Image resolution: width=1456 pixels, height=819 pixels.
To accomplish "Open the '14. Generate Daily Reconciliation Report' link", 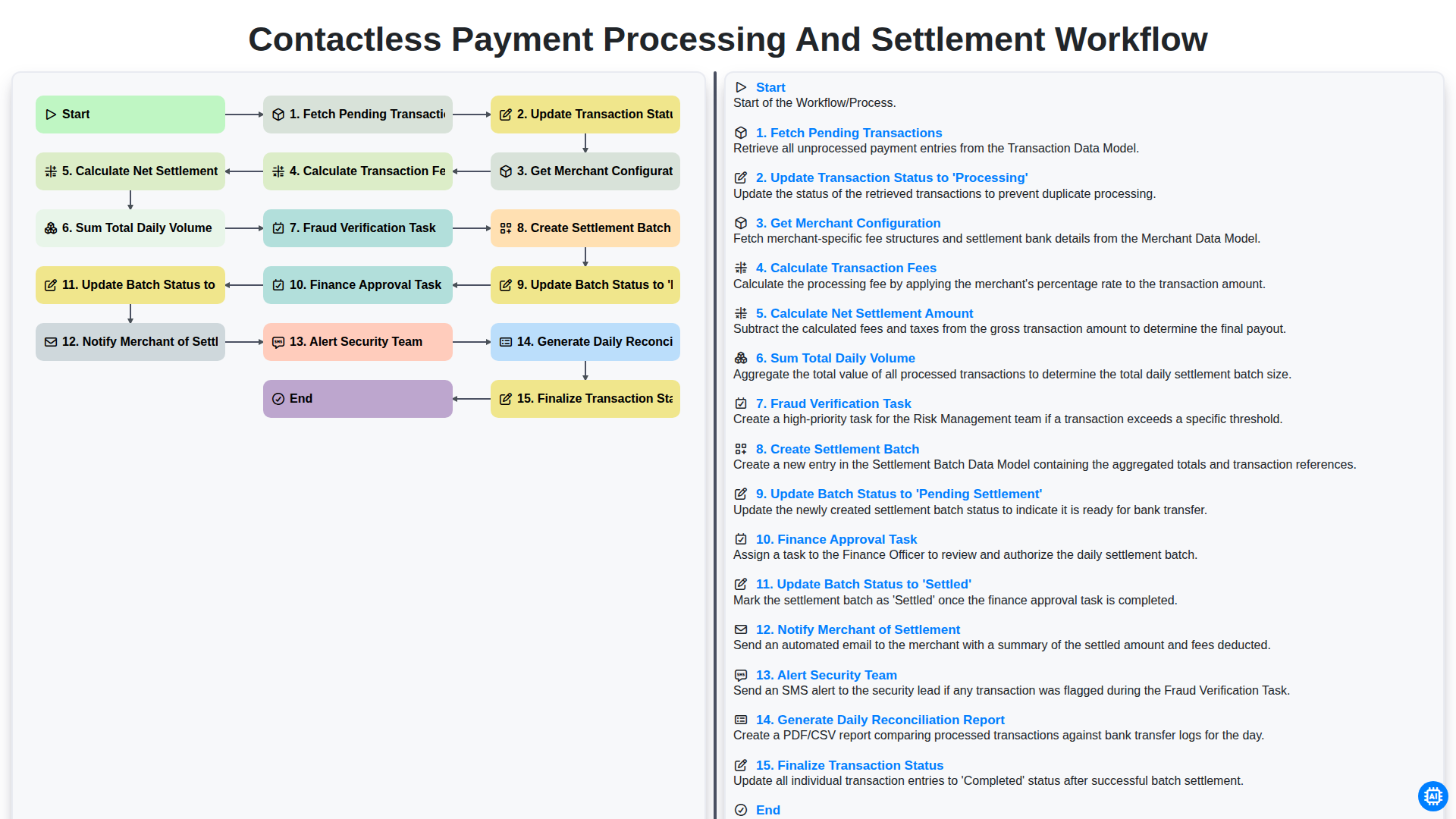I will coord(880,720).
